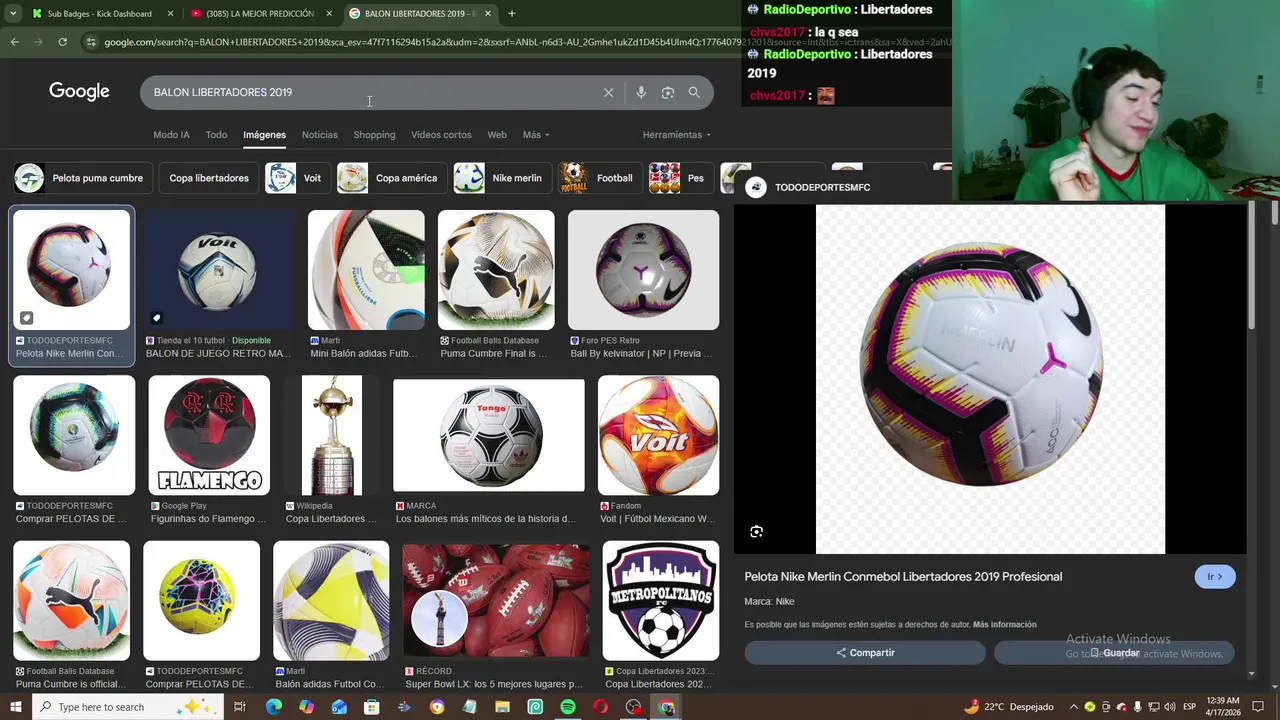Image resolution: width=1280 pixels, height=720 pixels.
Task: Open File Explorer from the taskbar
Action: point(502,707)
